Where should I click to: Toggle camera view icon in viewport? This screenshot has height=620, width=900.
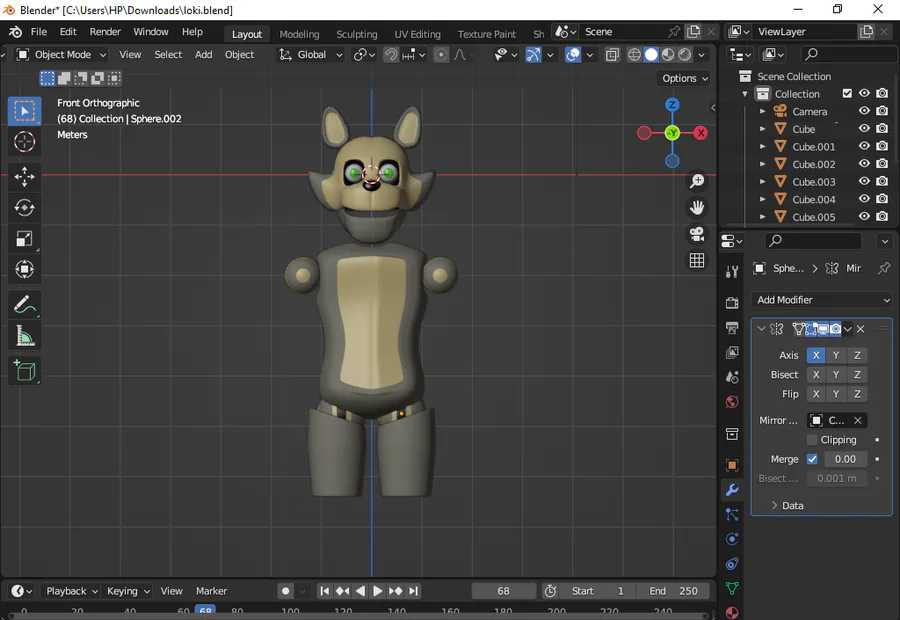(697, 234)
